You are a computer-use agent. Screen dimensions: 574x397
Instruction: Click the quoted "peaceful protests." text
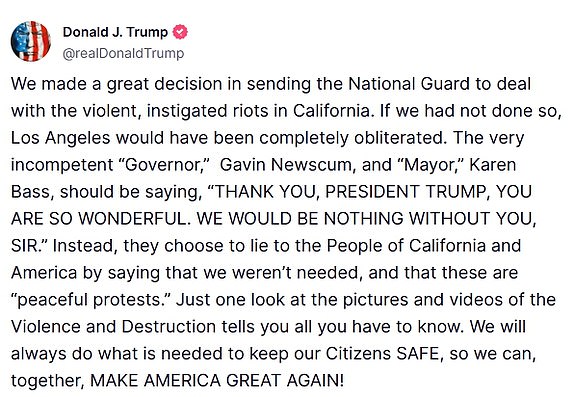[91, 300]
